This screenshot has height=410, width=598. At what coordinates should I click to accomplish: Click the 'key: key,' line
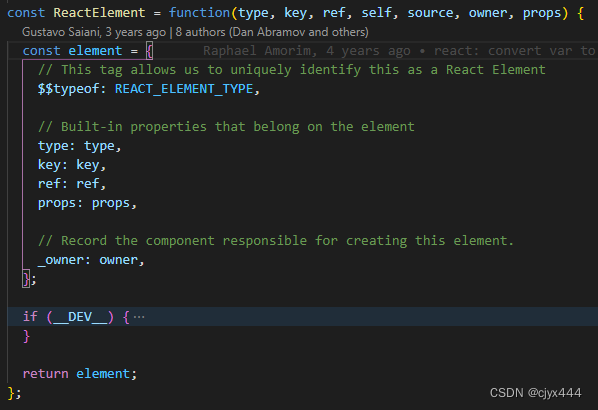click(x=72, y=165)
